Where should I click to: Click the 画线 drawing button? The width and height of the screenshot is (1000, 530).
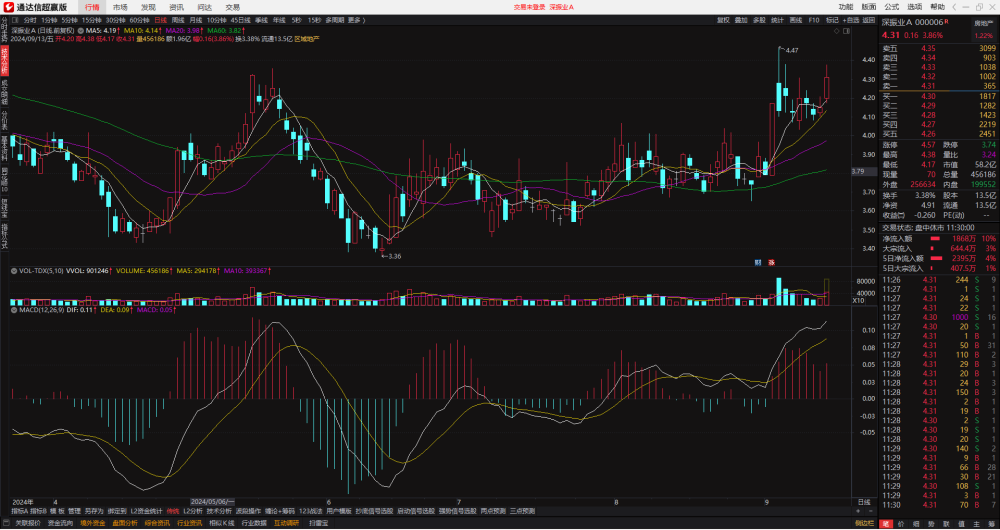click(795, 20)
